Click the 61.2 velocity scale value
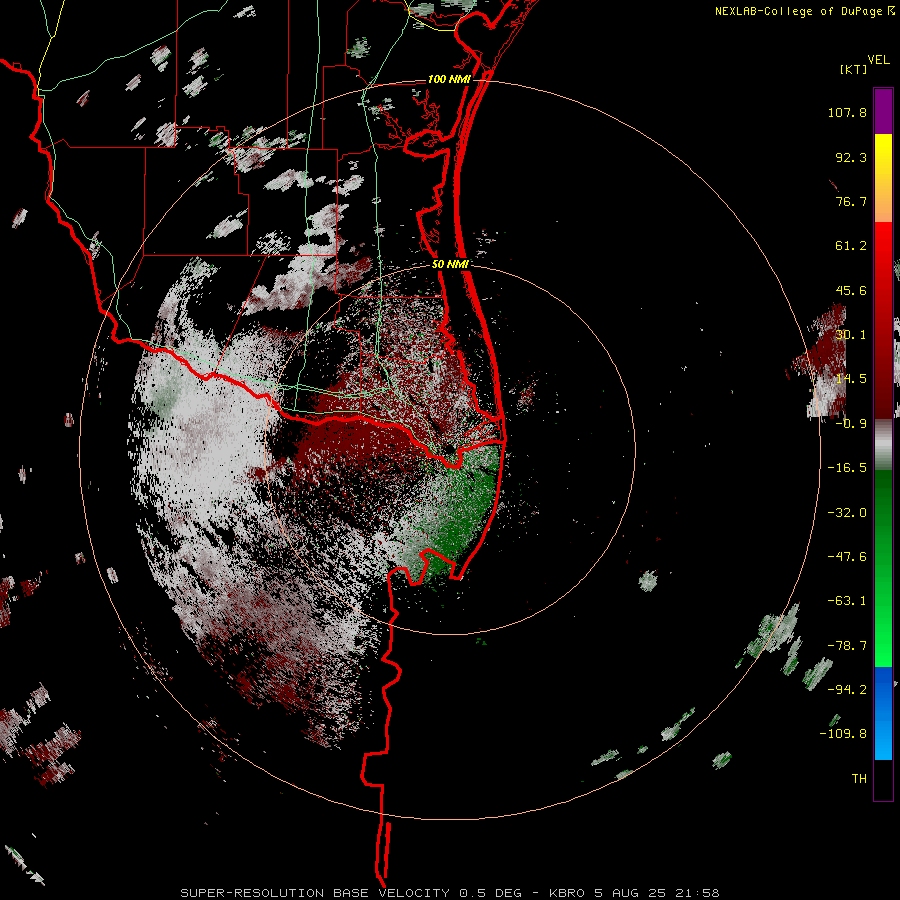Viewport: 900px width, 900px height. click(851, 246)
